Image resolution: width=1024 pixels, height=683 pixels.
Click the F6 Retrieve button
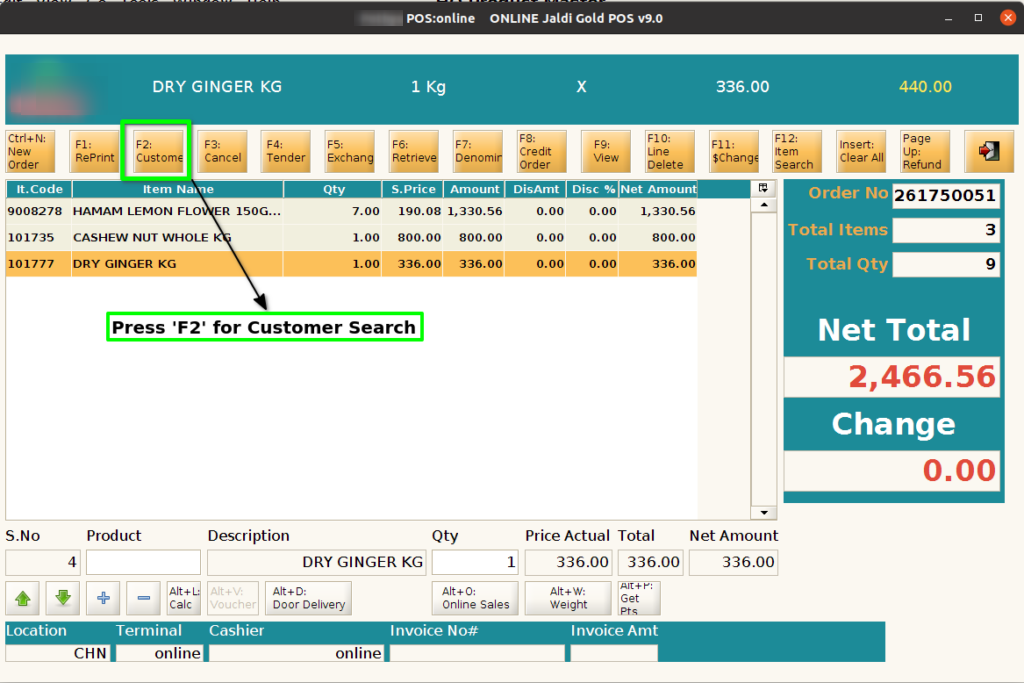point(413,151)
